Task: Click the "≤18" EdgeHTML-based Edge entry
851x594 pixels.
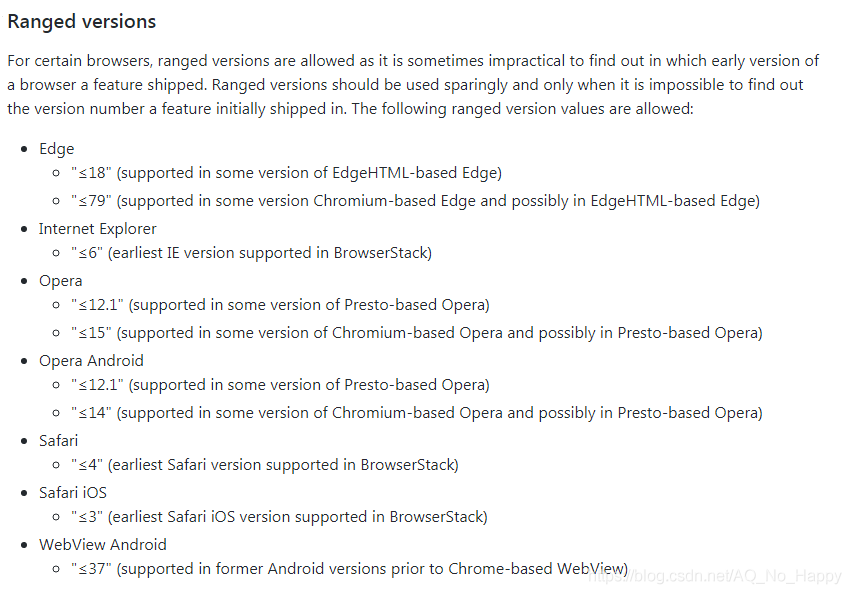Action: [287, 173]
